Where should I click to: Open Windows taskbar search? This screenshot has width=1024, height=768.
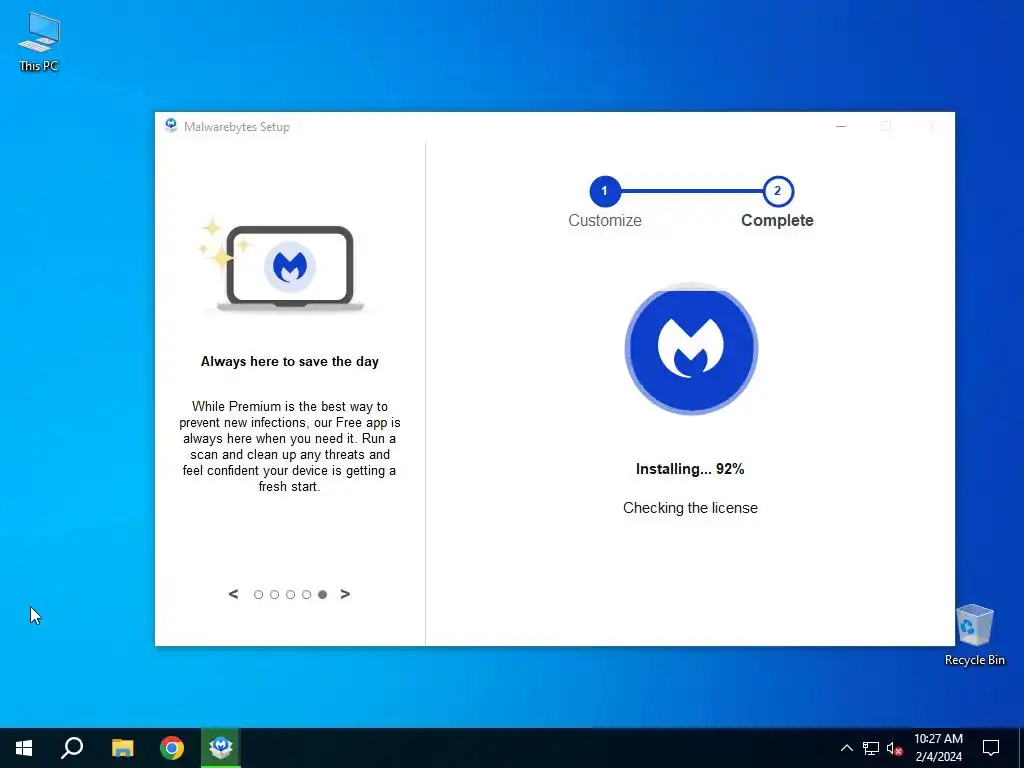72,748
